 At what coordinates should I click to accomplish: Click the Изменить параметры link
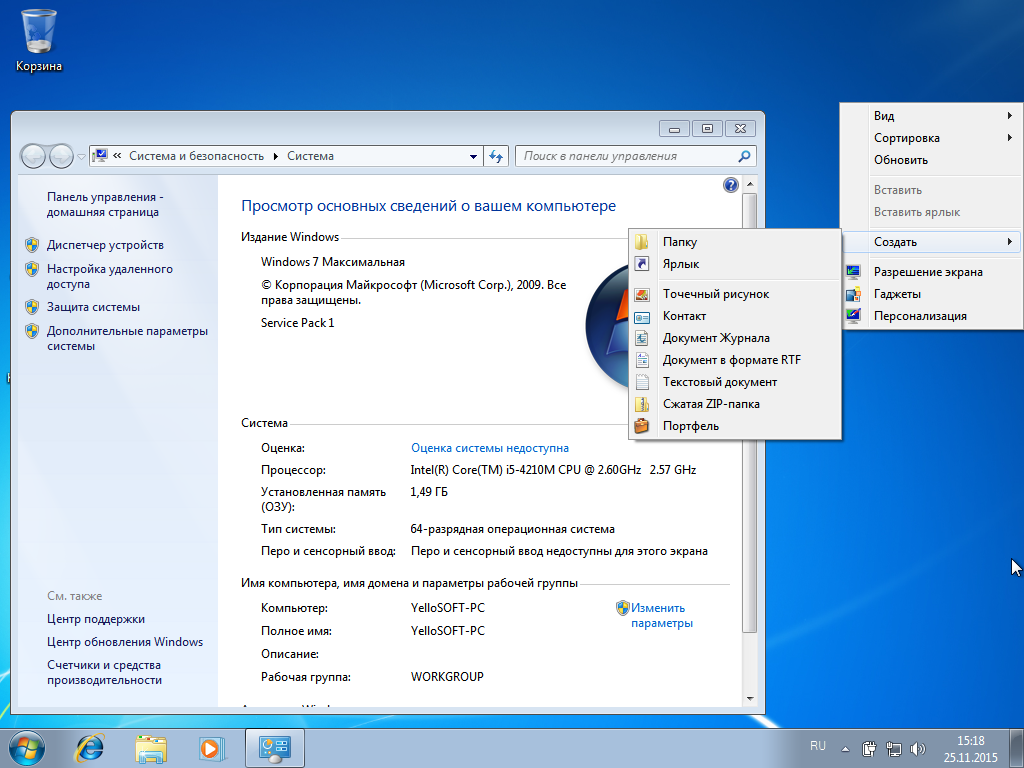click(x=662, y=615)
